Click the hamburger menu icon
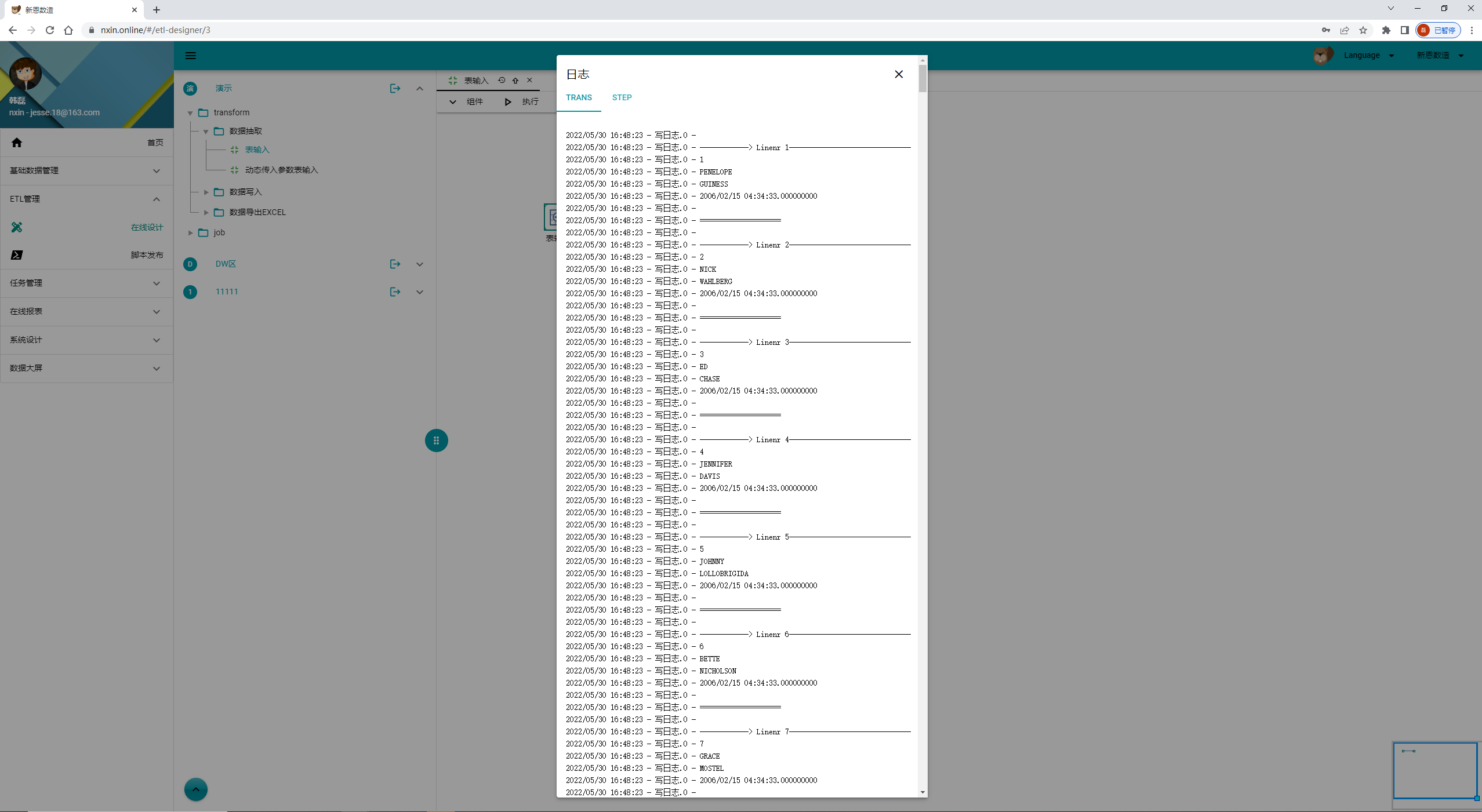The image size is (1482, 812). [x=190, y=56]
